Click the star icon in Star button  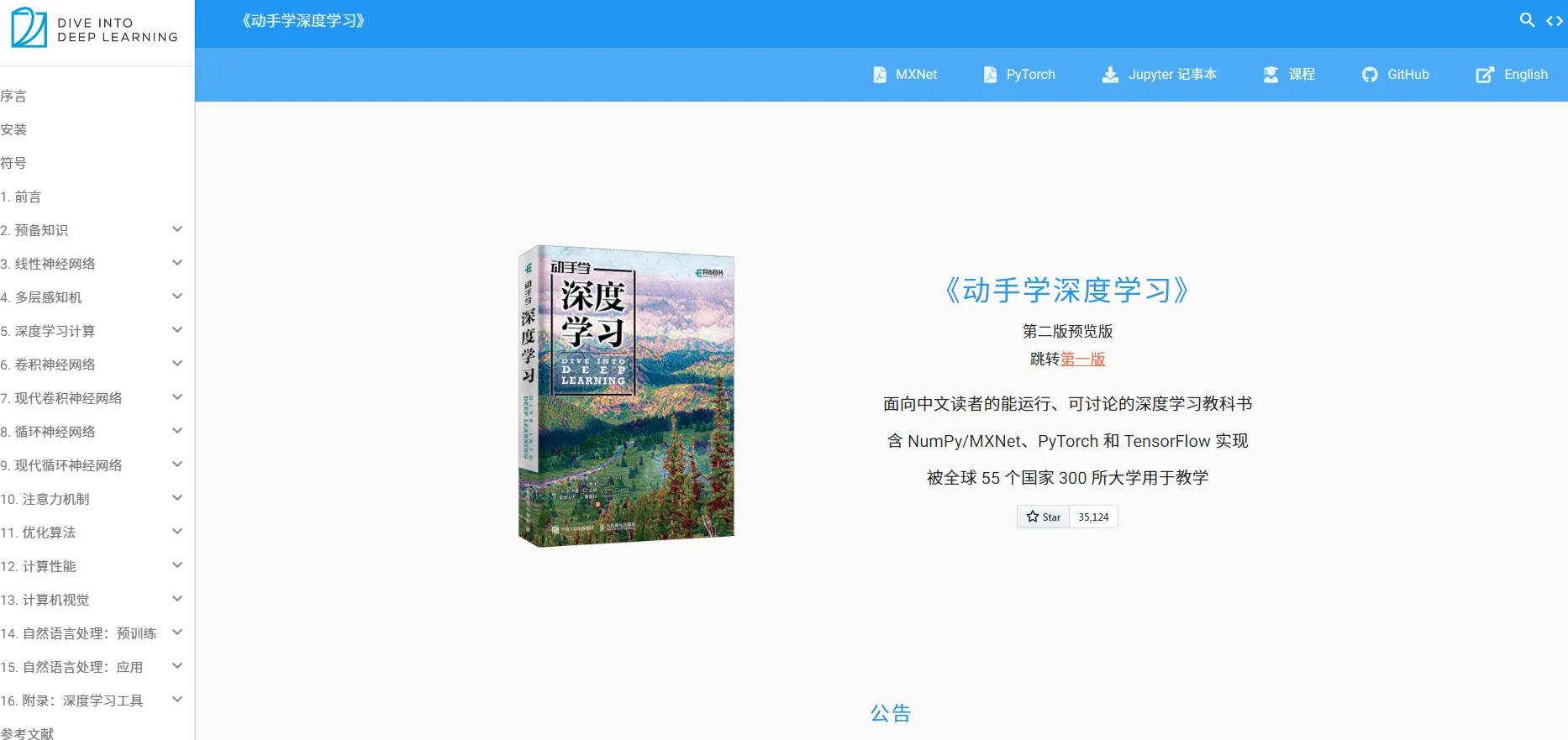coord(1033,517)
